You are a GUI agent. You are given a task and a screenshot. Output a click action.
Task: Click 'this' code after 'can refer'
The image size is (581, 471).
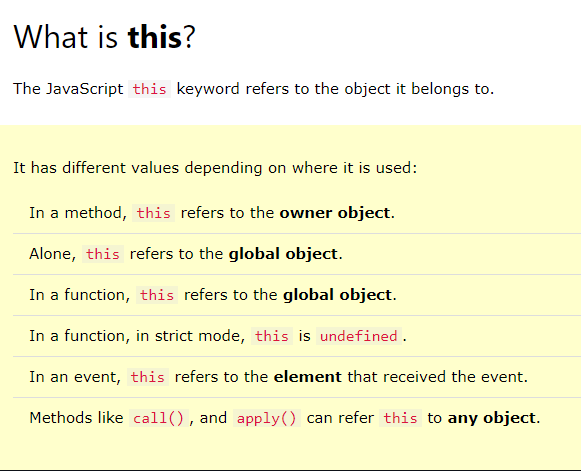pos(400,418)
